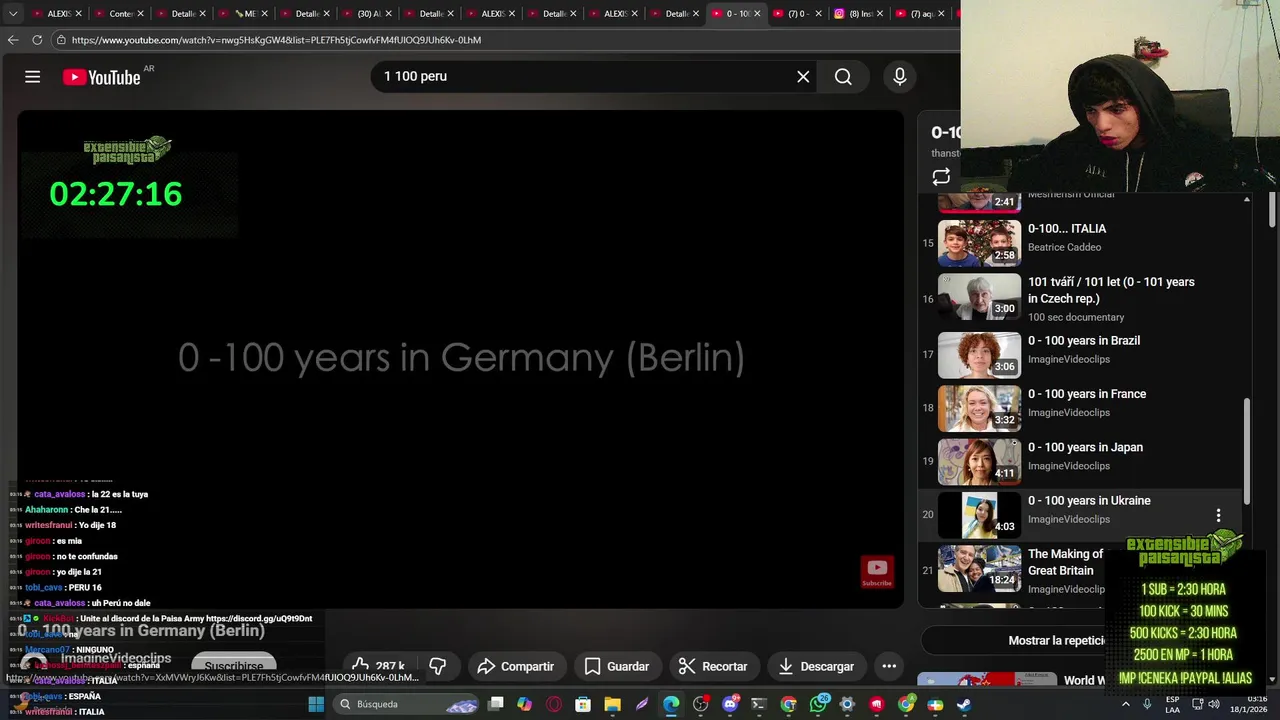Like the video with 287 k likes
1280x720 pixels.
pos(377,666)
